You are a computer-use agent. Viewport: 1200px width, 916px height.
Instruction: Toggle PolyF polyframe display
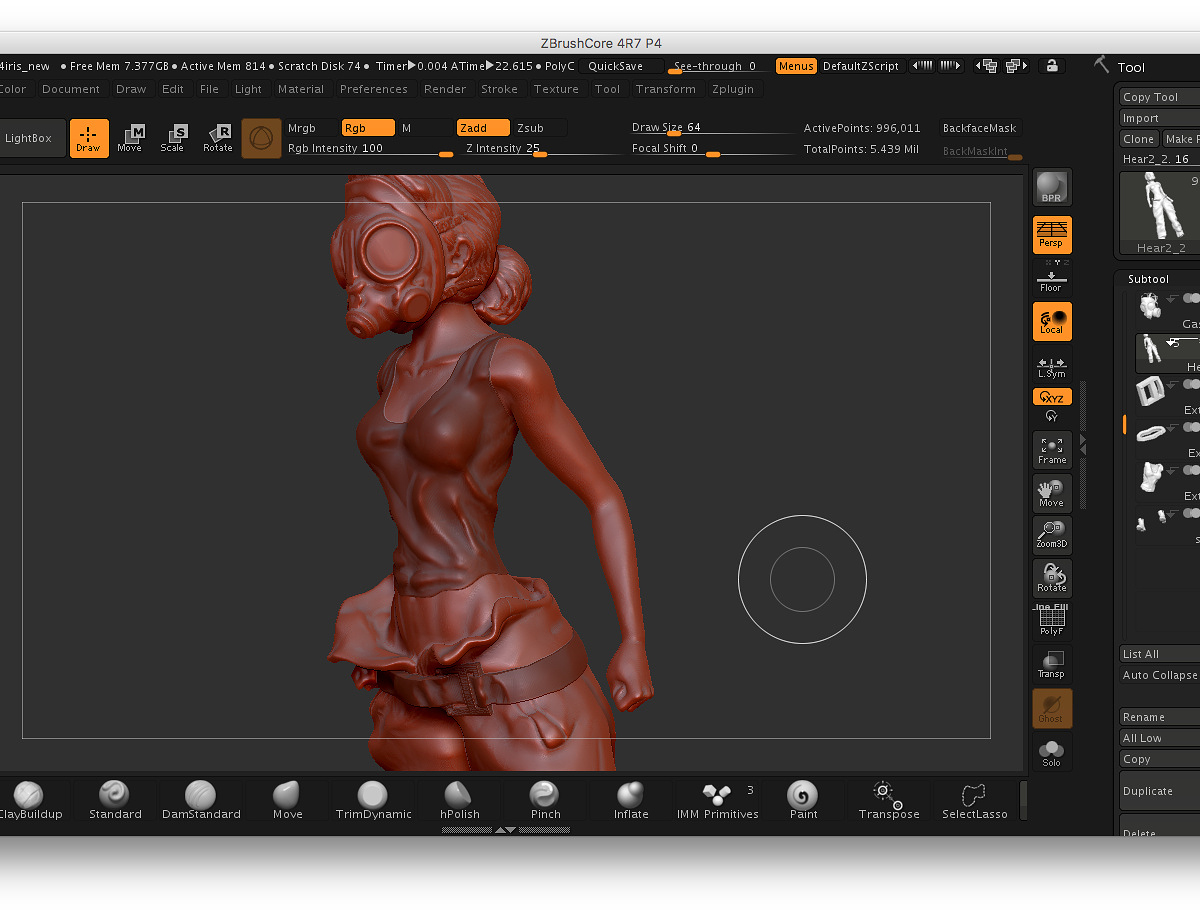(1052, 622)
